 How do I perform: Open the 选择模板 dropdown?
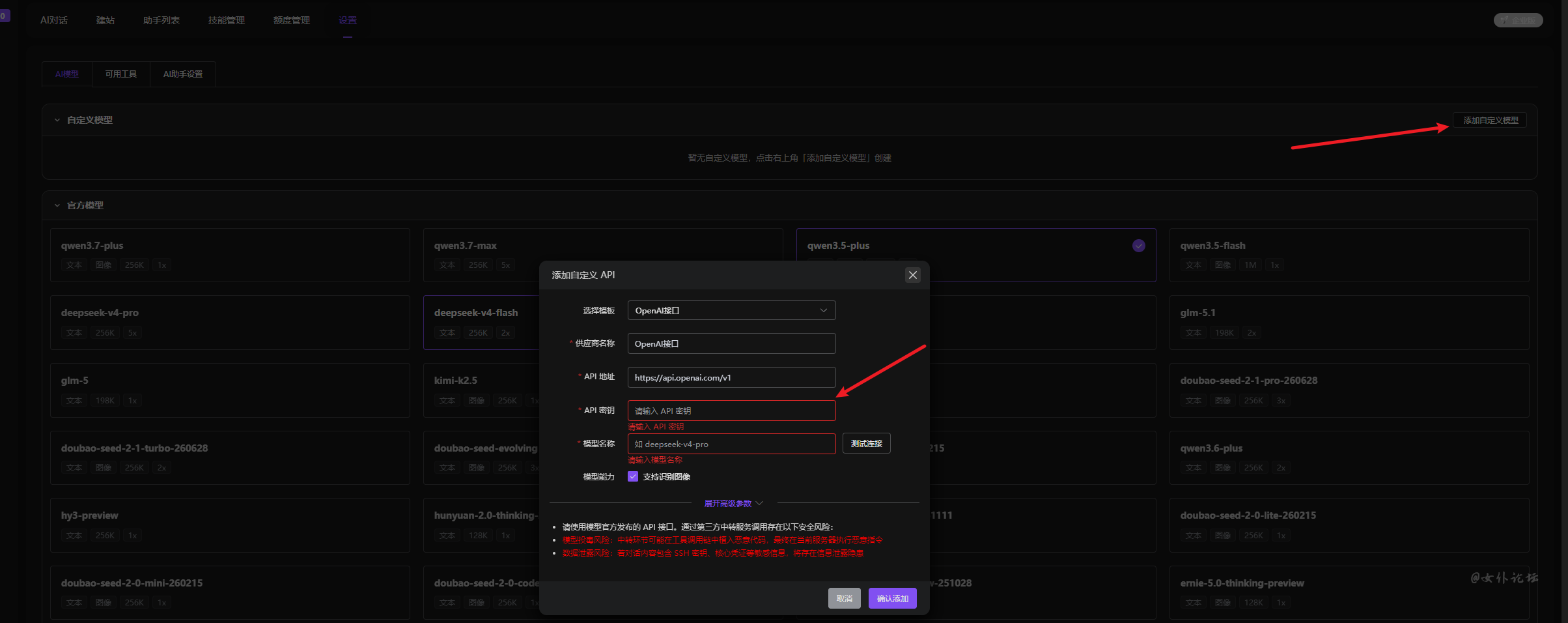(x=731, y=310)
